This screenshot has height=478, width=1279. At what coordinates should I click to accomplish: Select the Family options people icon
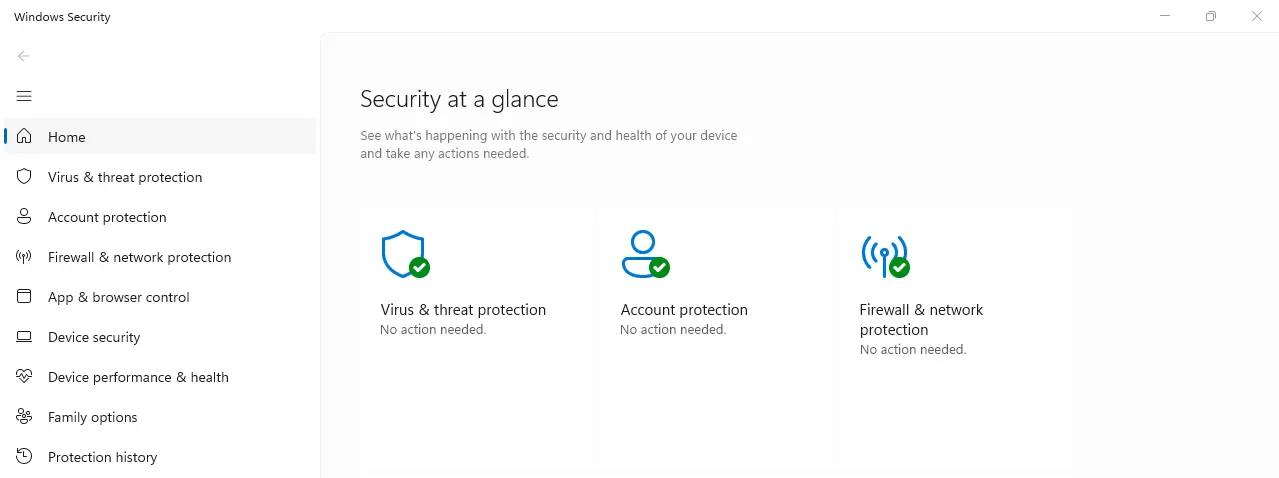25,417
